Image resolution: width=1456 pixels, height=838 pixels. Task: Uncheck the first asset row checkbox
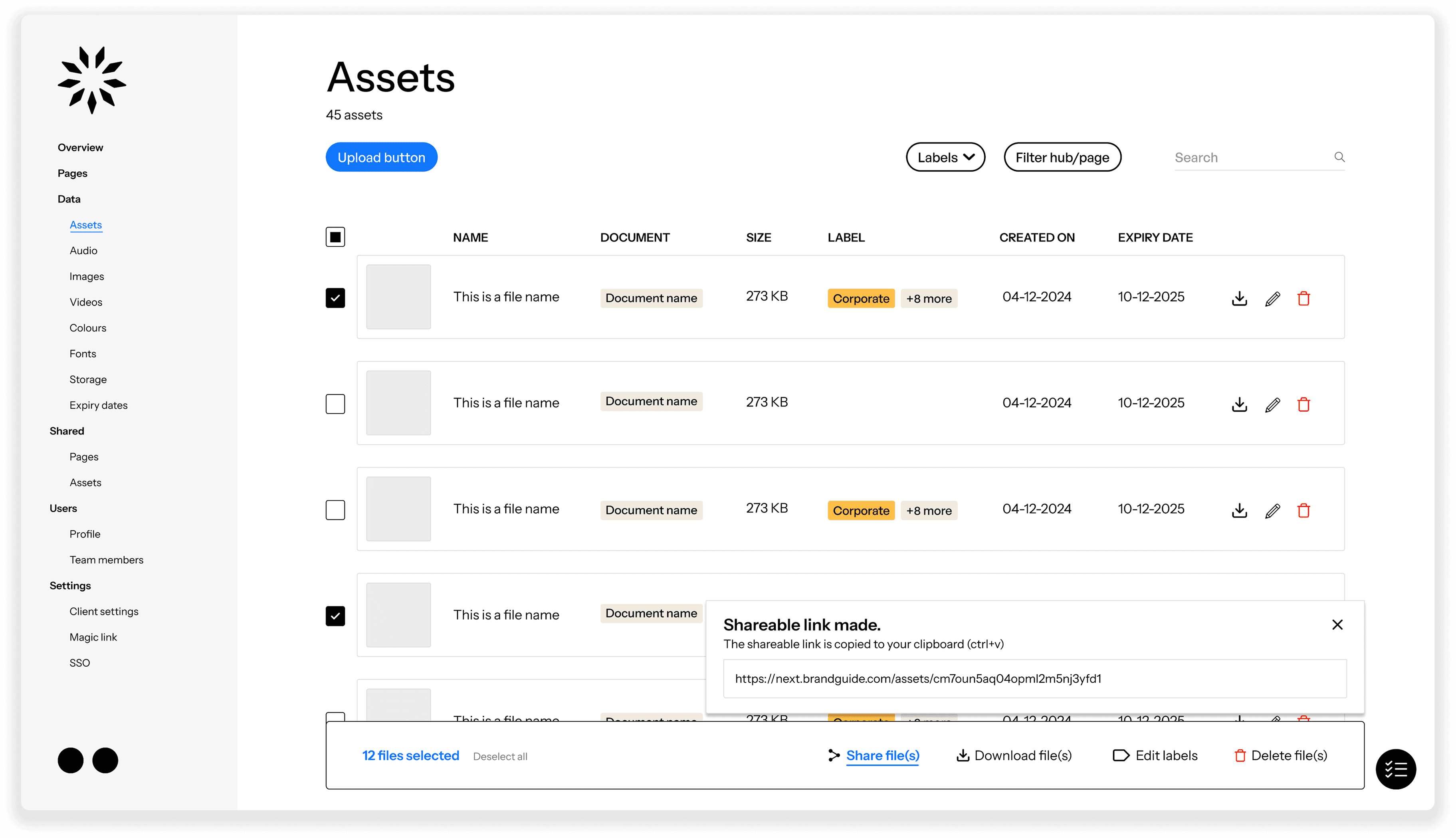tap(335, 298)
